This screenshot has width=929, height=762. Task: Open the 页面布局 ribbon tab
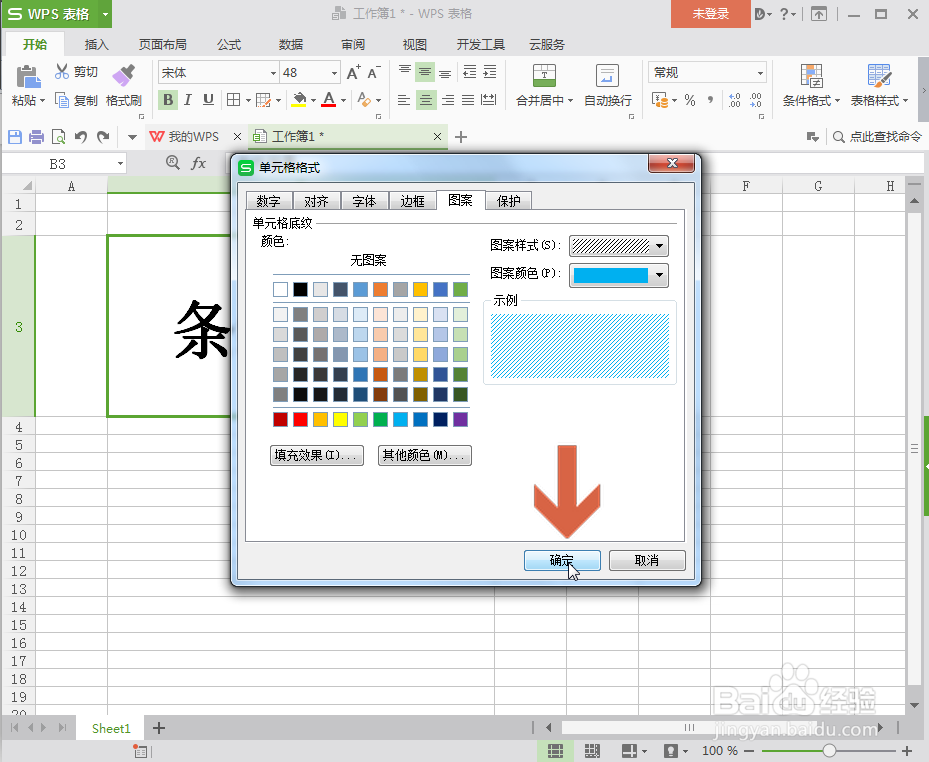(x=162, y=44)
